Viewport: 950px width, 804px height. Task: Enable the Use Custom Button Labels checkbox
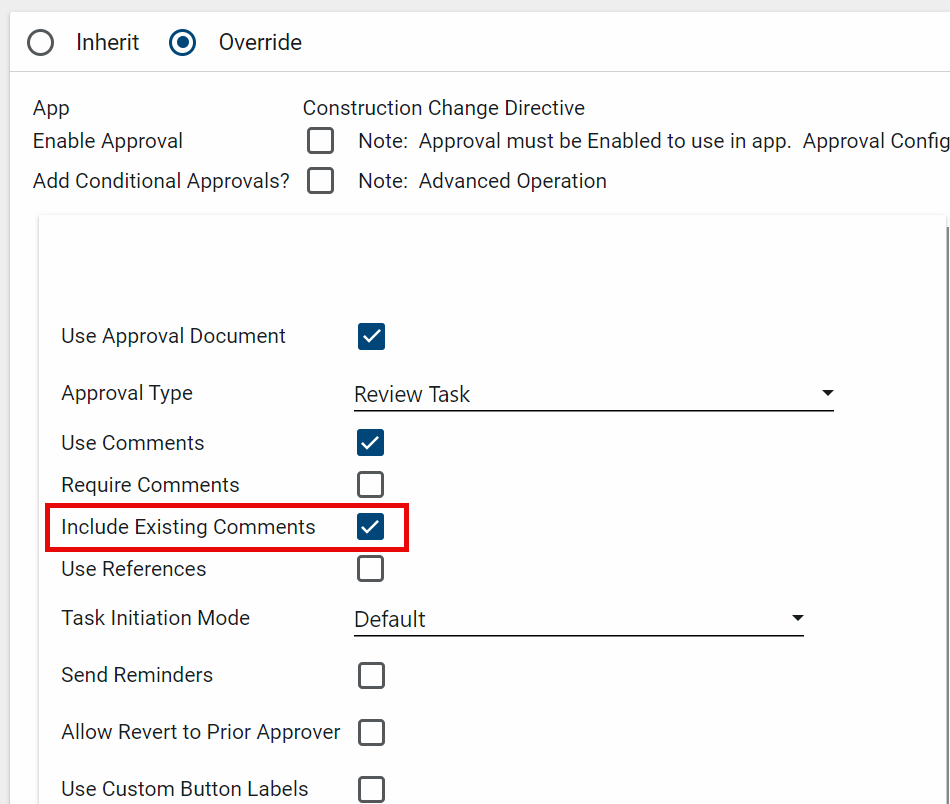[x=371, y=789]
